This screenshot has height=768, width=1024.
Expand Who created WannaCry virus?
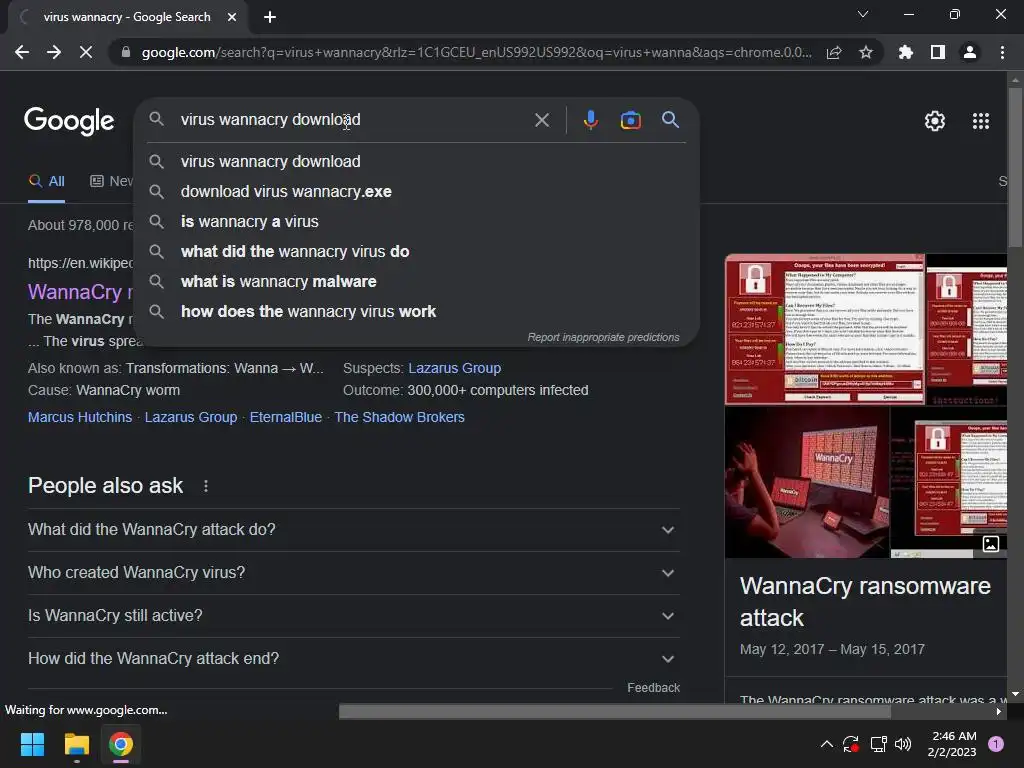pos(353,573)
